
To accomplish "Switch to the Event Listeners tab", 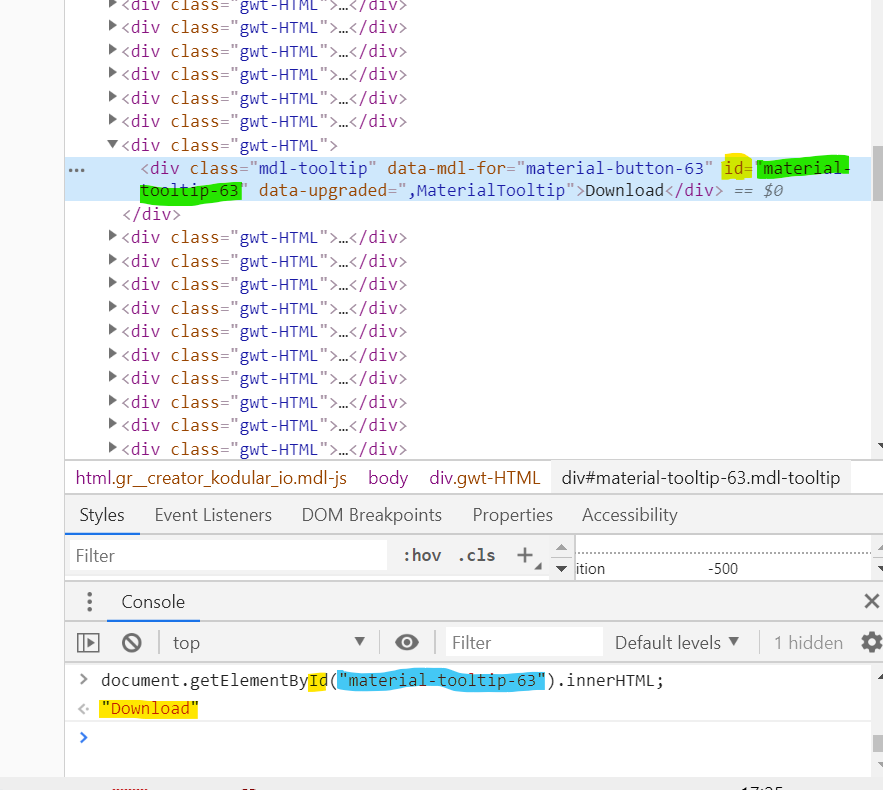I will point(213,515).
